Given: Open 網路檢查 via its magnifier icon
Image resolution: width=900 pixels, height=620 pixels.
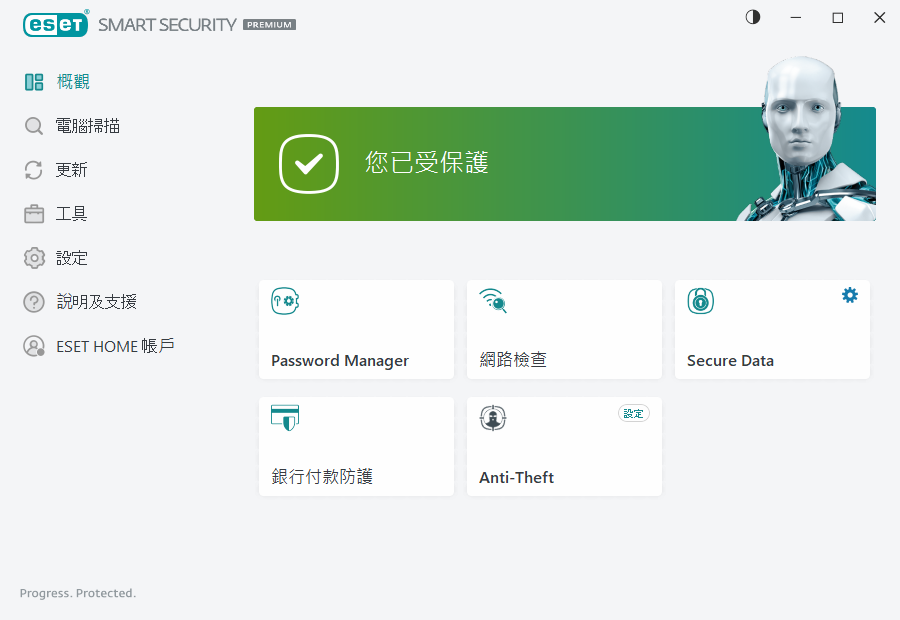Looking at the screenshot, I should pos(493,301).
